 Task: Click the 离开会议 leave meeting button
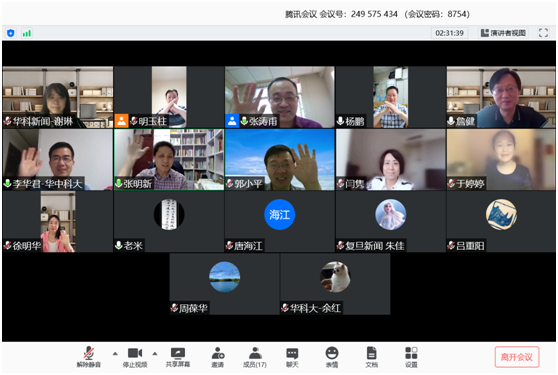517,357
